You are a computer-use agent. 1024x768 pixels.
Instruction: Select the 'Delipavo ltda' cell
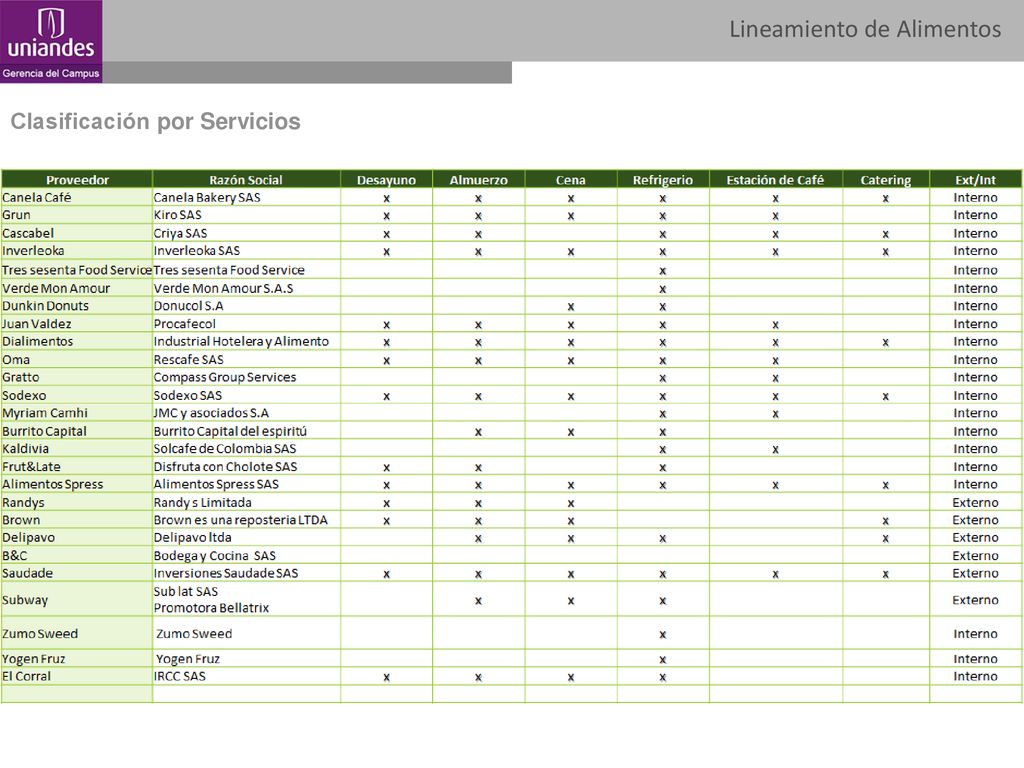pos(246,537)
